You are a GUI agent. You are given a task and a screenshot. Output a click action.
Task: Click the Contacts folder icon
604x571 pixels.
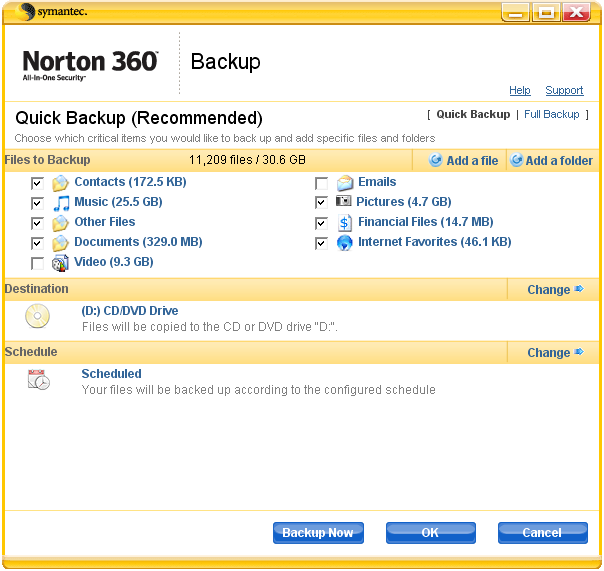point(60,183)
